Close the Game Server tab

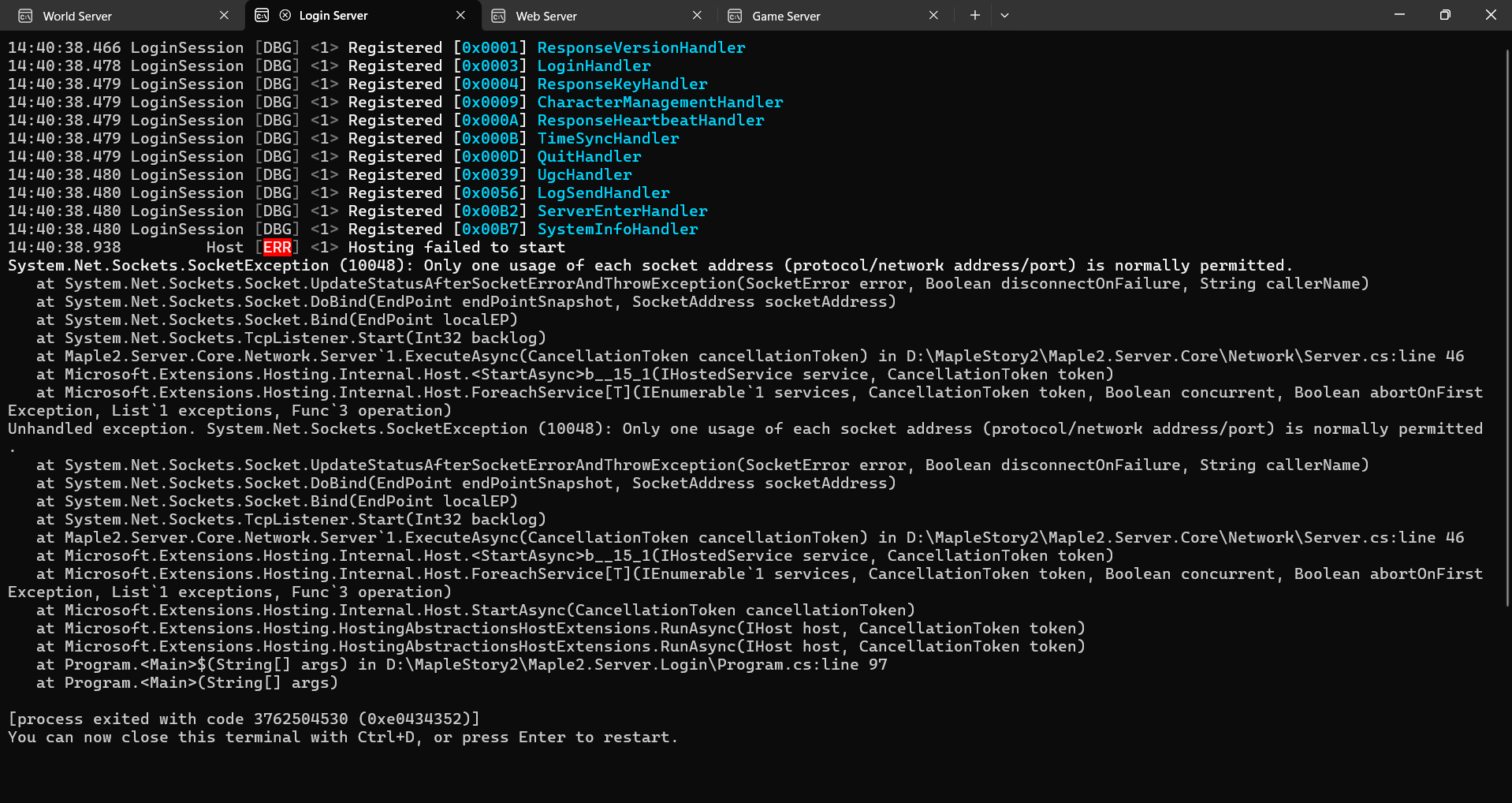933,16
